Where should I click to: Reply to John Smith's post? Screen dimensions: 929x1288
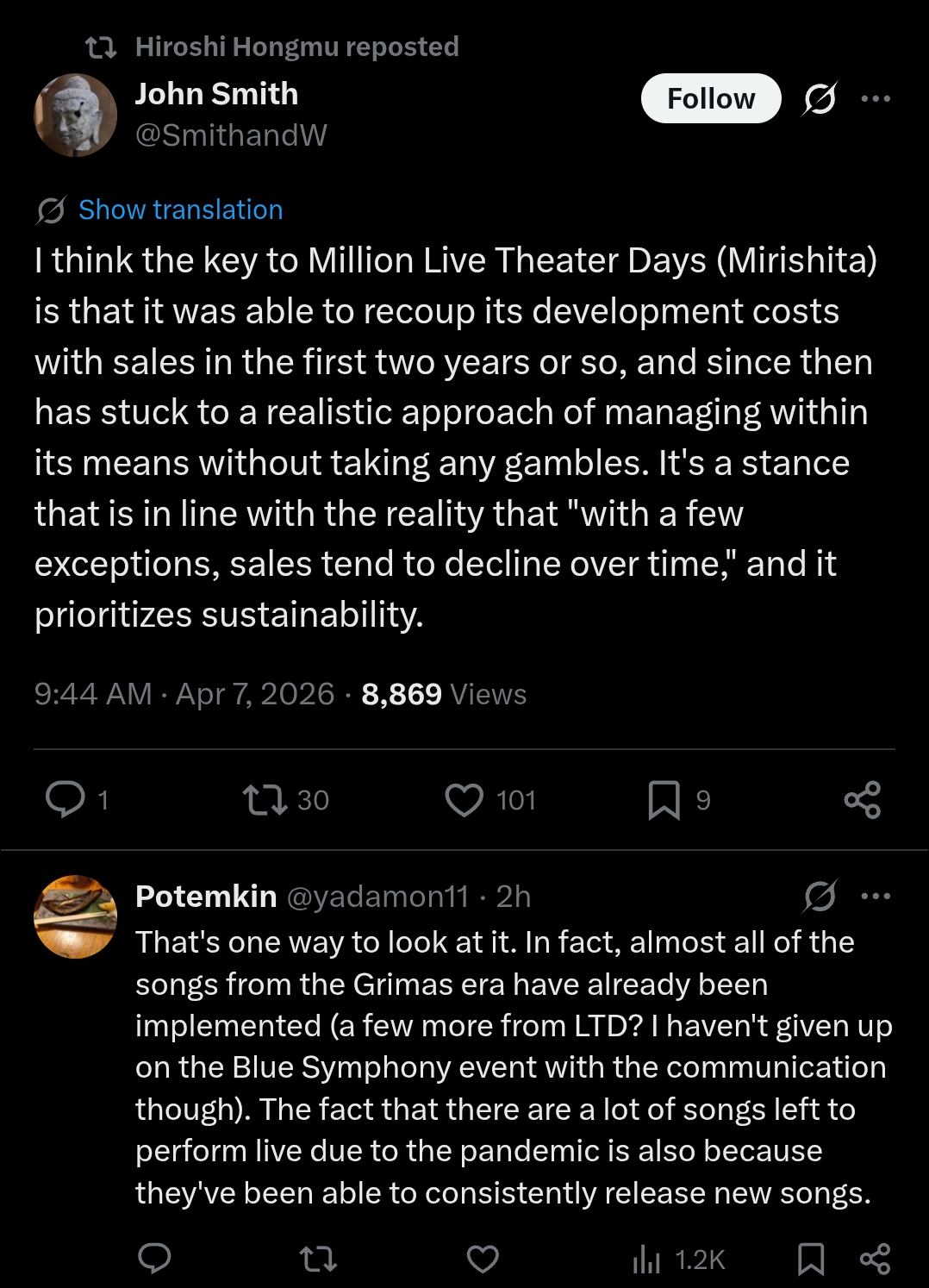pyautogui.click(x=65, y=799)
